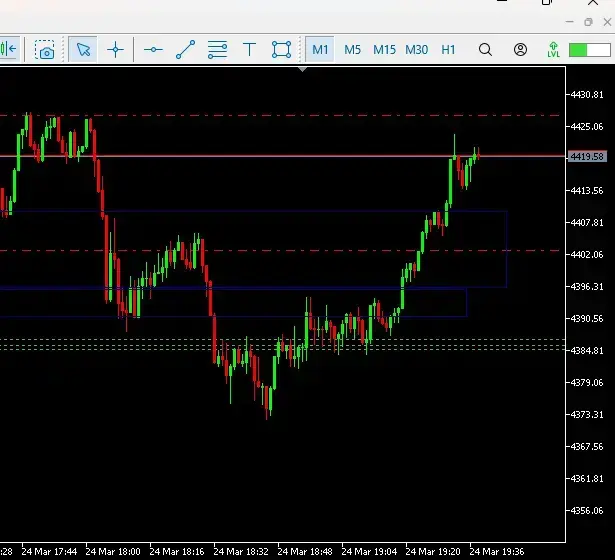Screen dimensions: 615x560
Task: Switch chart to M15 timeframe
Action: point(384,50)
